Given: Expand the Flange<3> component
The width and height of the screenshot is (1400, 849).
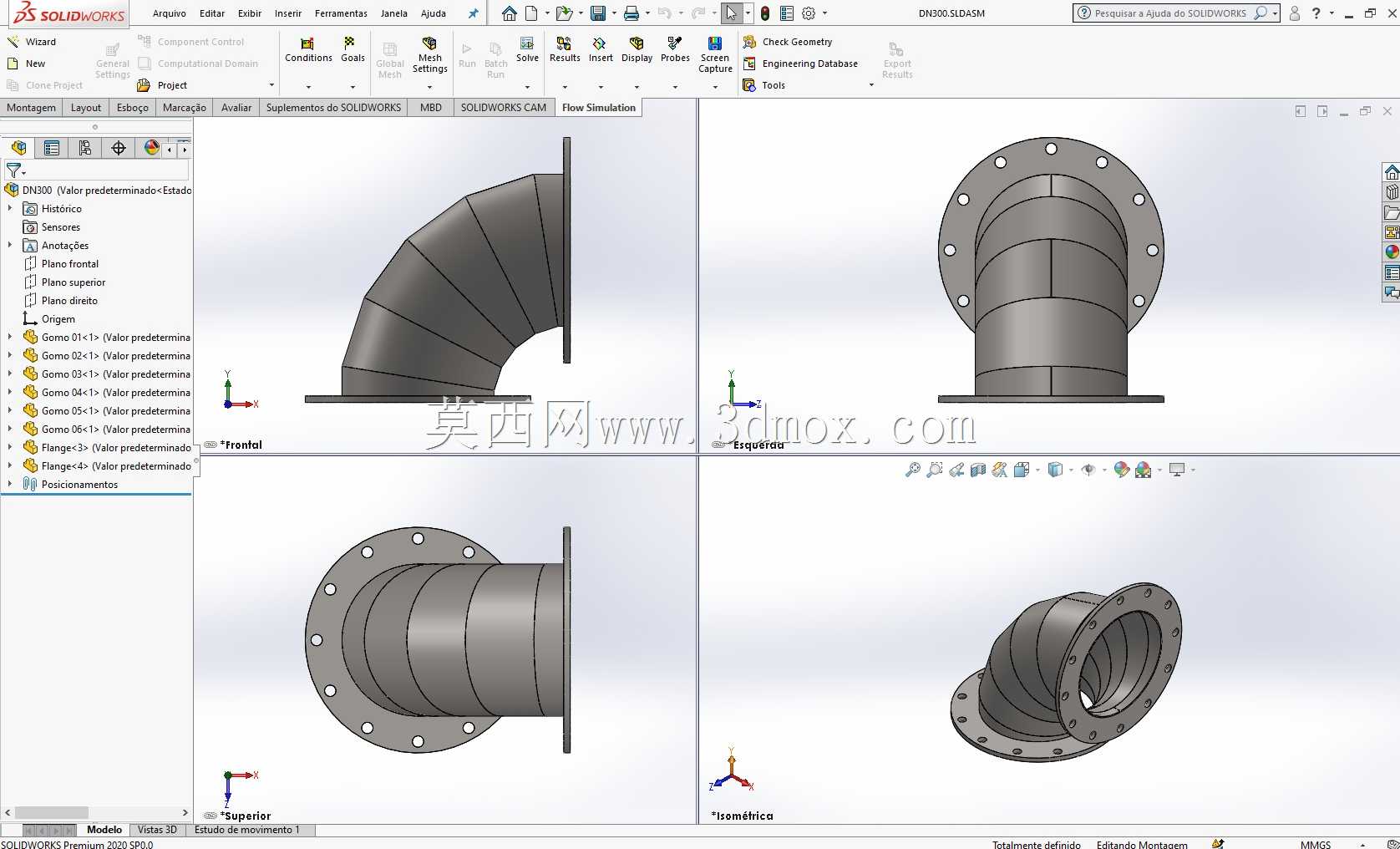Looking at the screenshot, I should pyautogui.click(x=10, y=448).
